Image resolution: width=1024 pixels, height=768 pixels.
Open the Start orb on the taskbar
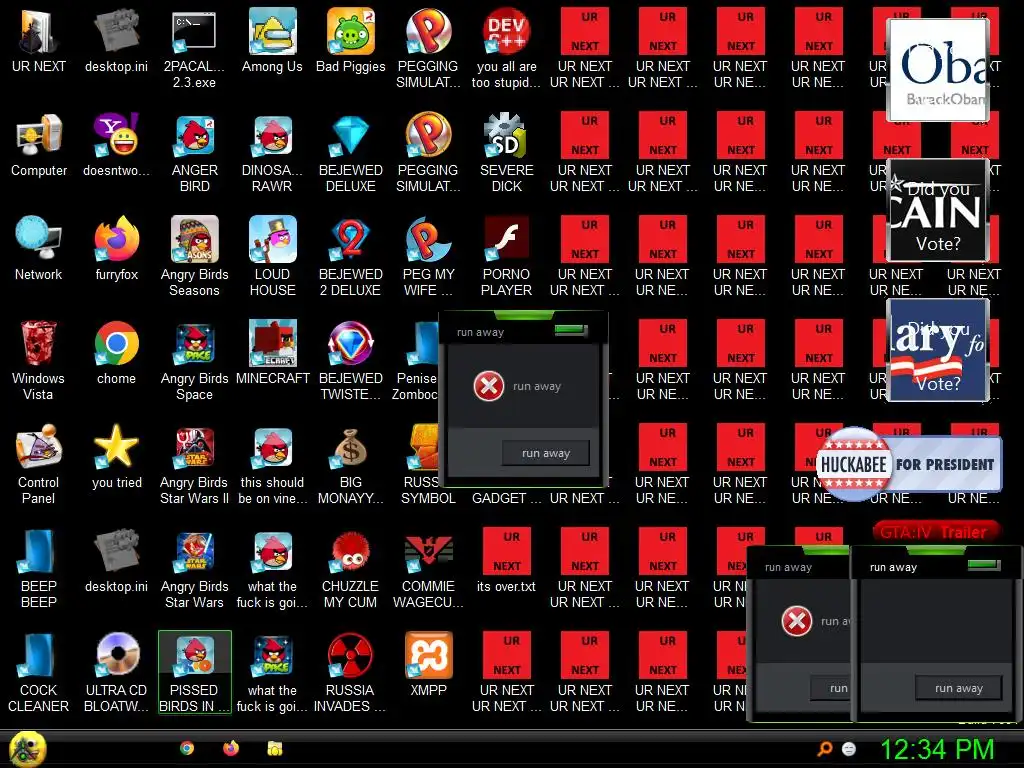pyautogui.click(x=27, y=748)
